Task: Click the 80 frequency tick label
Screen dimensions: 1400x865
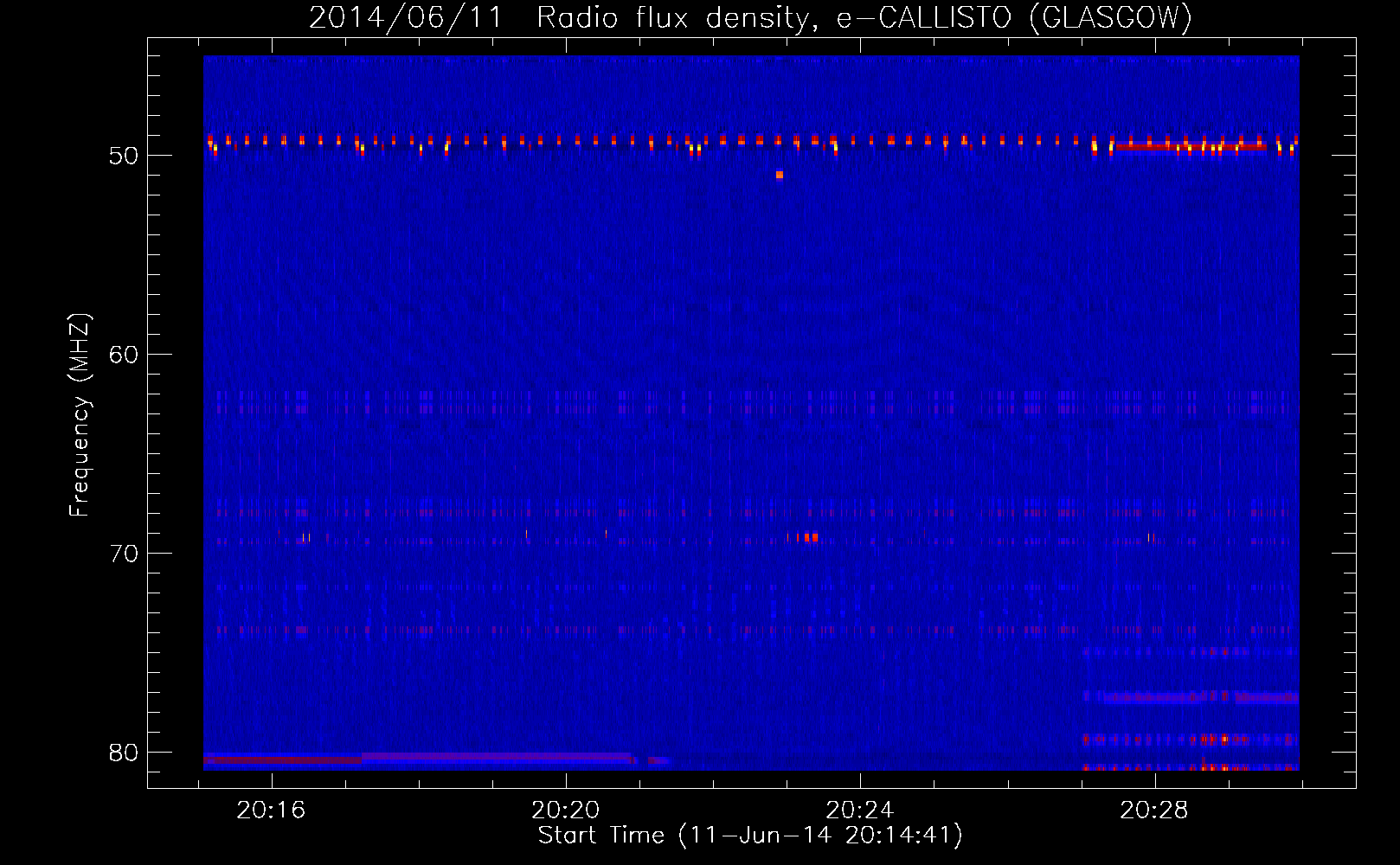Action: pos(124,753)
